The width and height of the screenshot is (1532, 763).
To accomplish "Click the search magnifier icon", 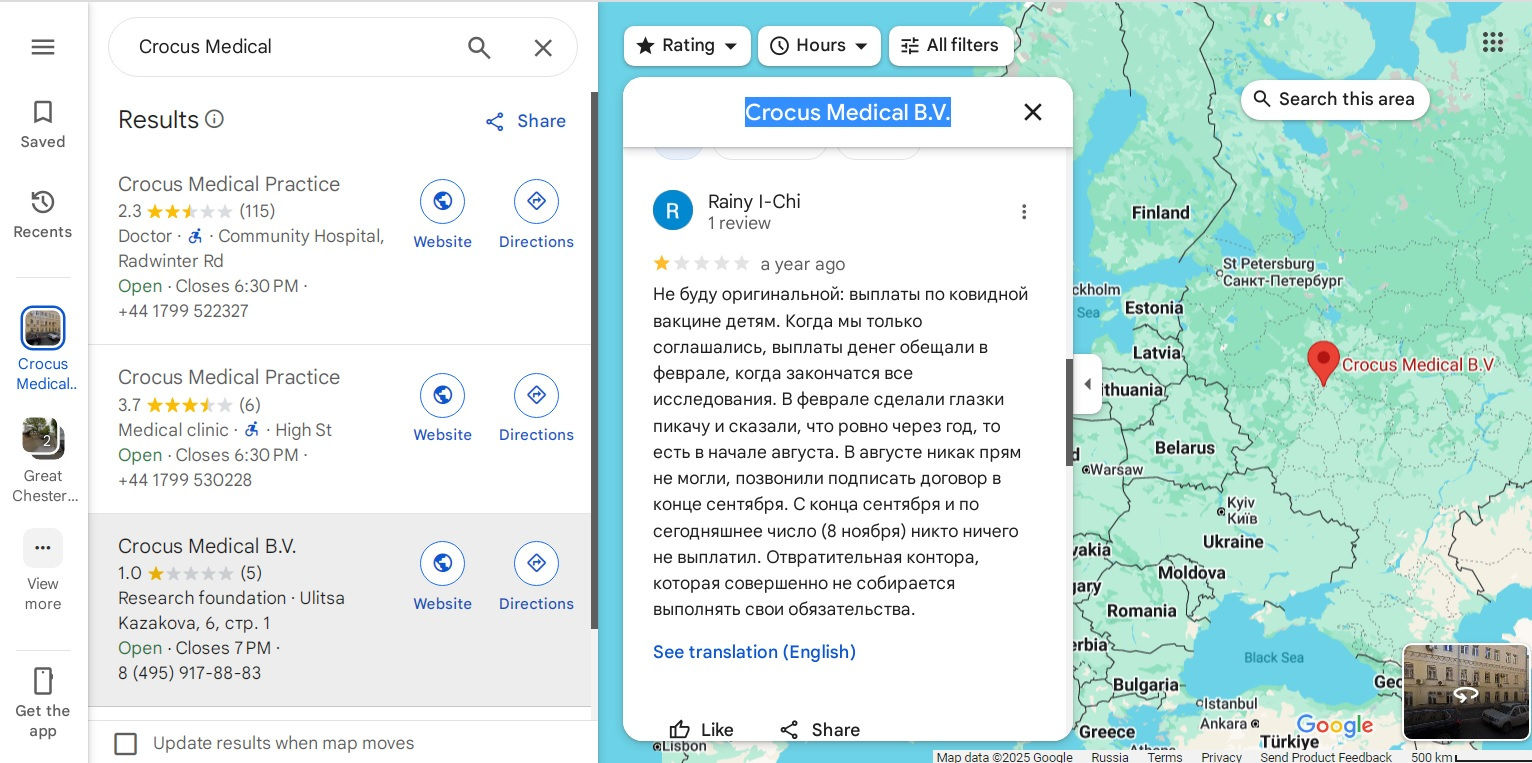I will pos(479,47).
